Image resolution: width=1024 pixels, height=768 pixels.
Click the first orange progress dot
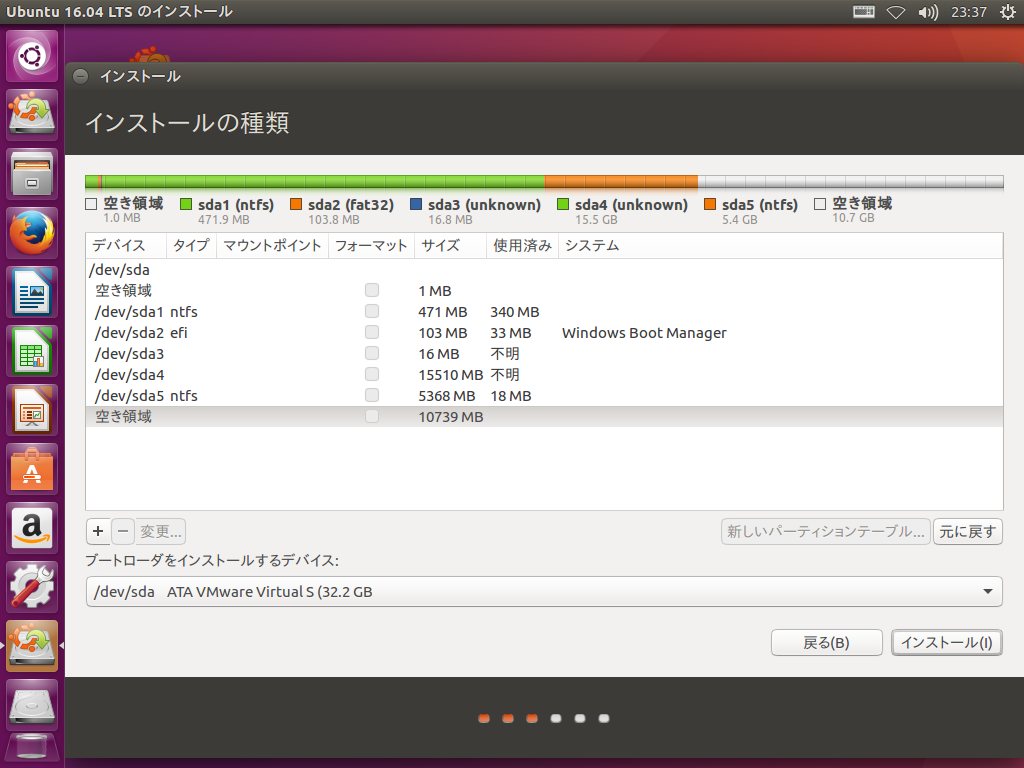pos(484,718)
